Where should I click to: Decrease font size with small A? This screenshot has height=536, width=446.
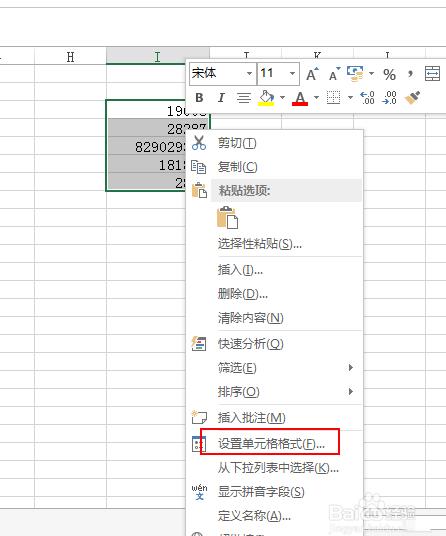pos(334,74)
